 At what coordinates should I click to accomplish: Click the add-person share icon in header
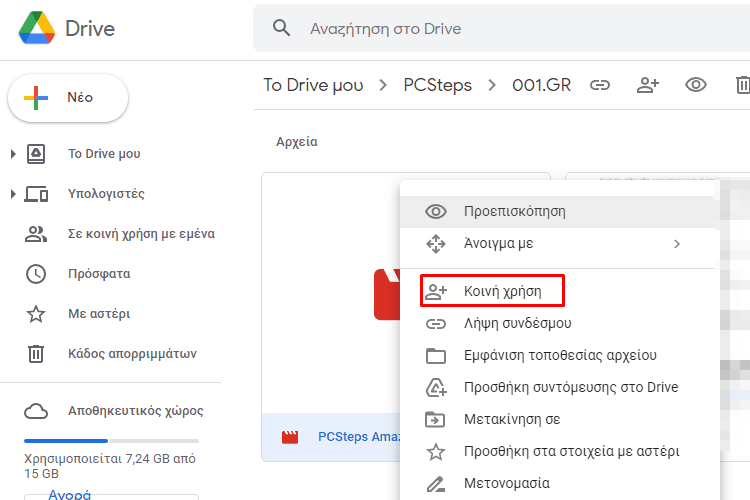click(x=648, y=85)
